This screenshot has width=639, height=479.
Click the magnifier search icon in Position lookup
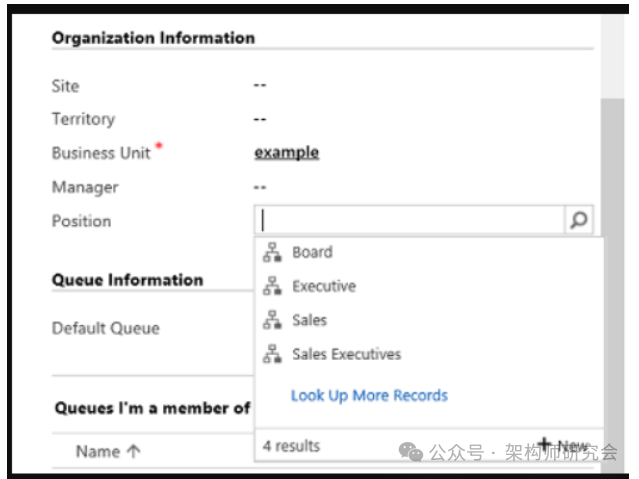click(x=578, y=221)
